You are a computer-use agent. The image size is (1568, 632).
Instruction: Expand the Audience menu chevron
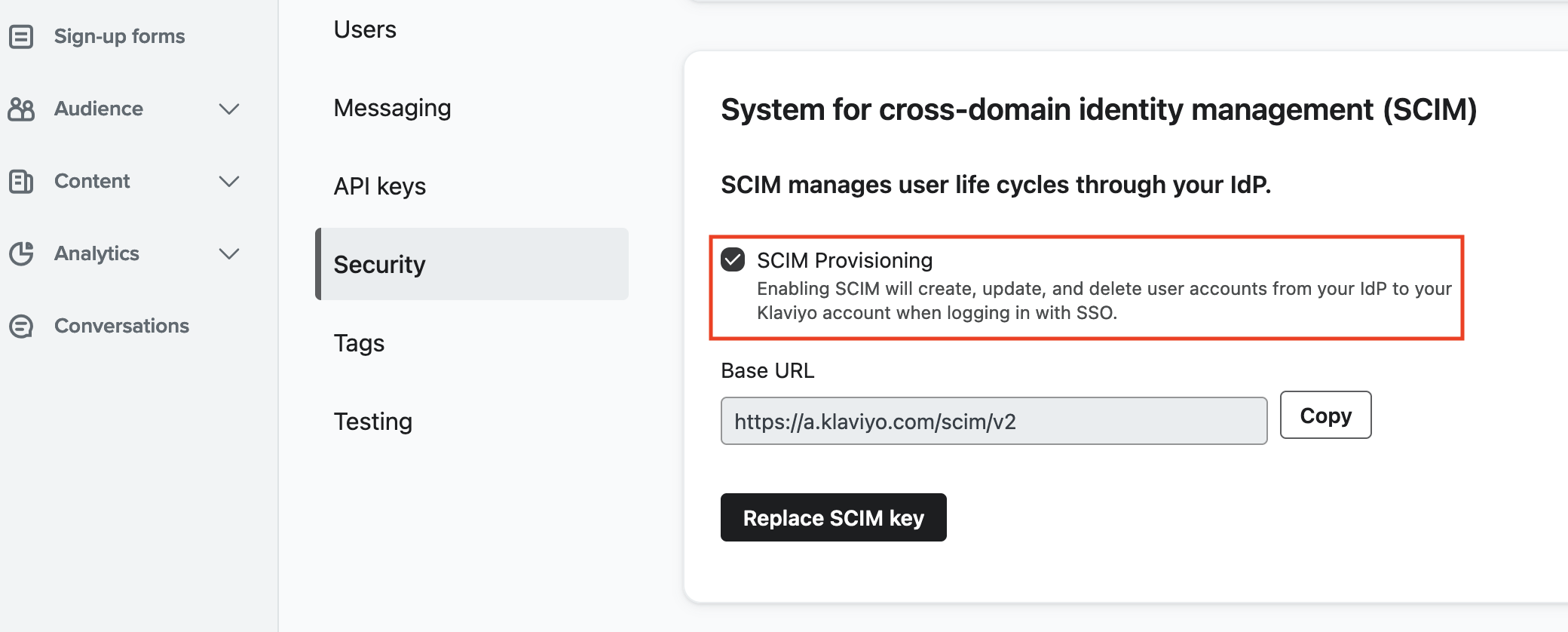click(229, 109)
